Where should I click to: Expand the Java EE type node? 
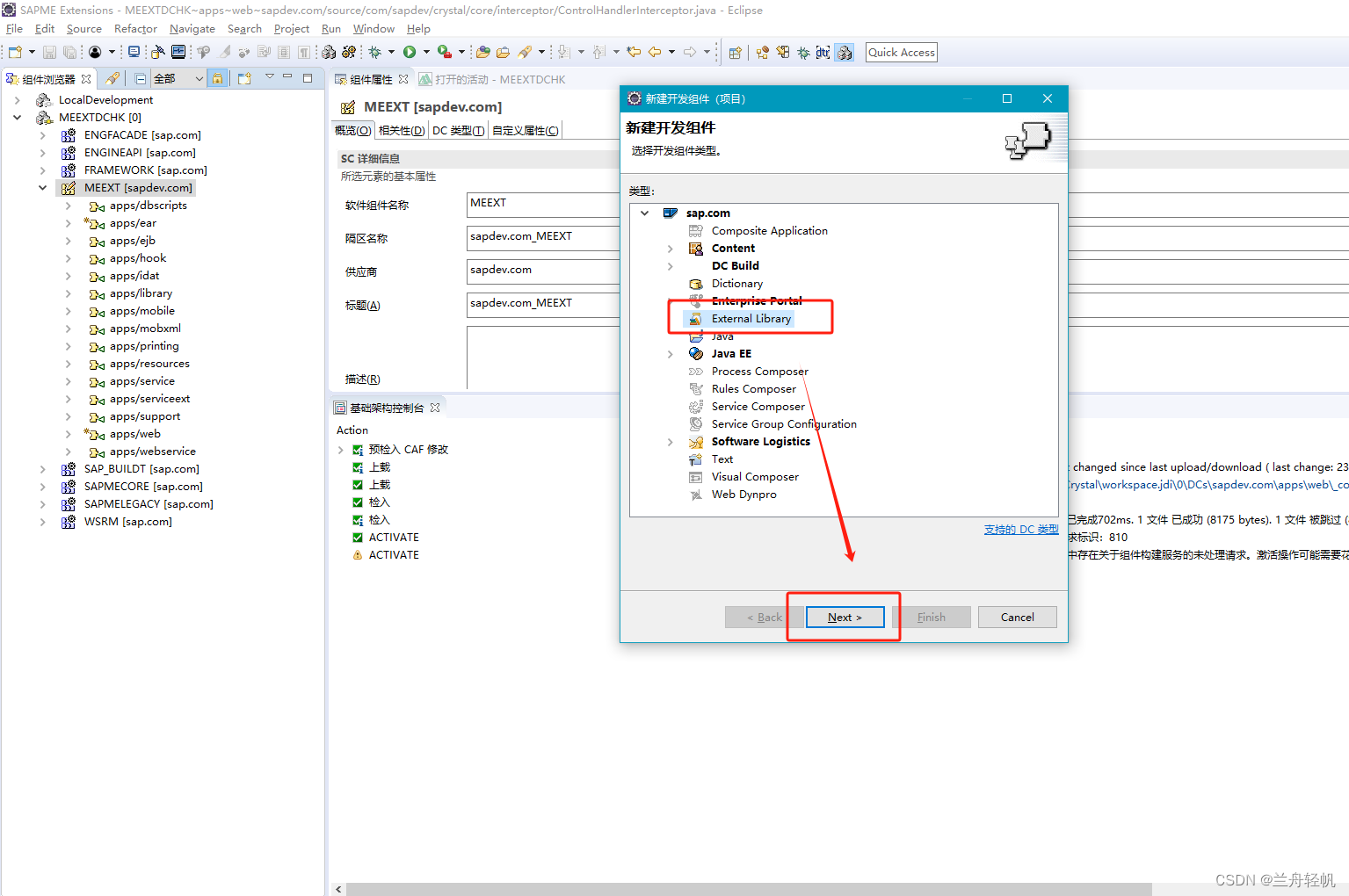pos(670,354)
